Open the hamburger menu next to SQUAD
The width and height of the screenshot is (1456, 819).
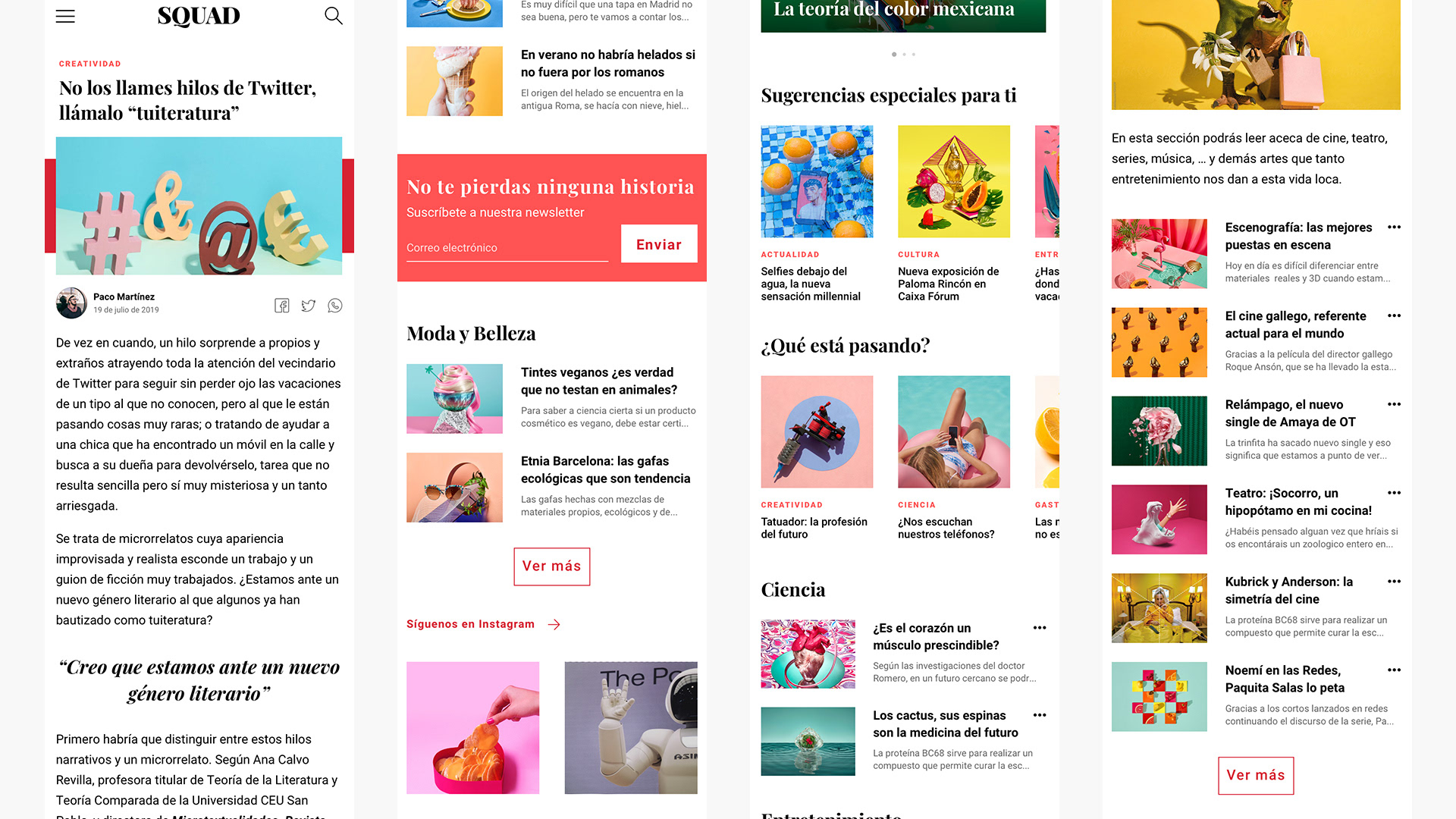(x=65, y=16)
